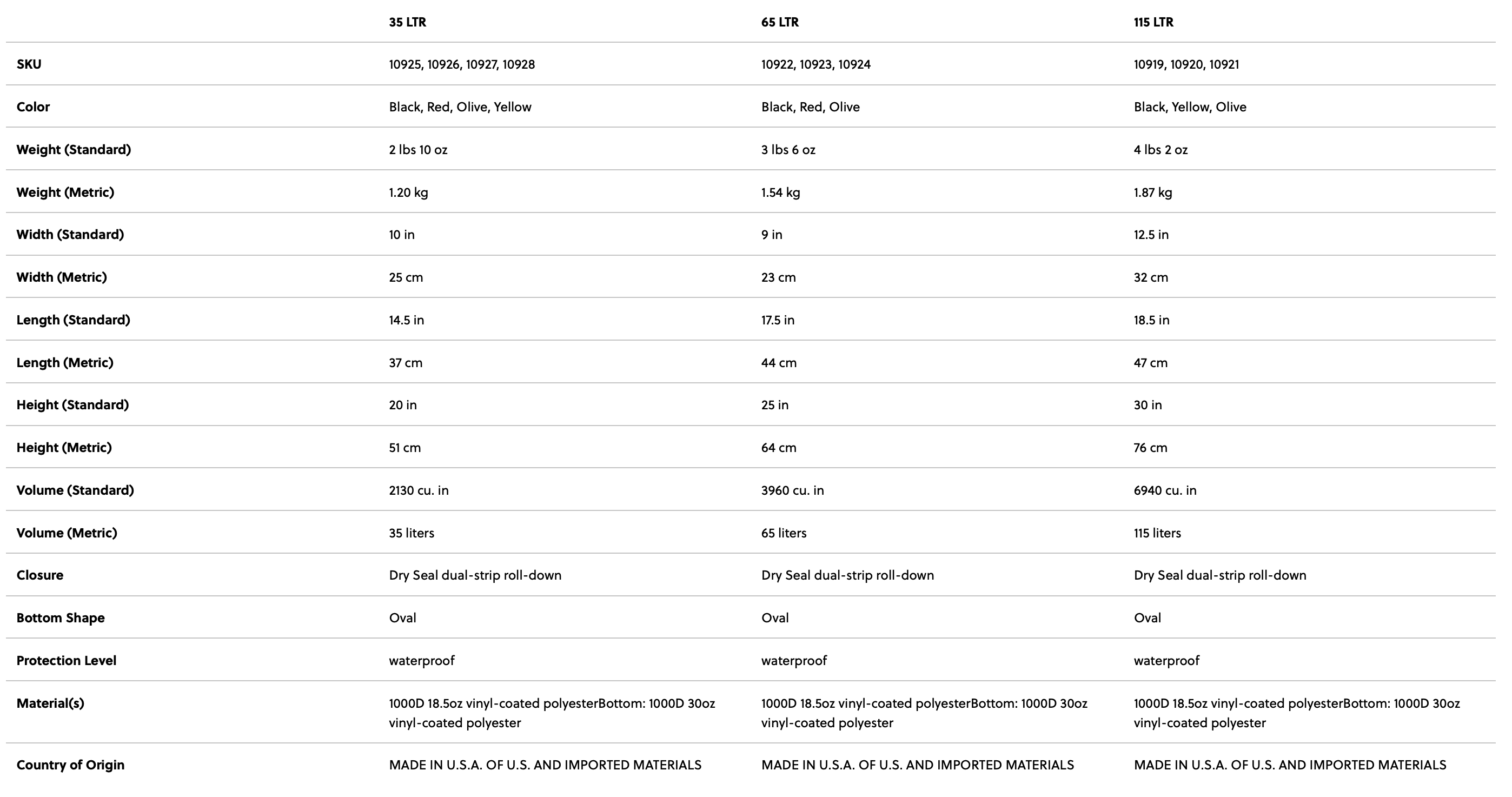Click the Protection Level row label
1512x797 pixels.
click(66, 661)
